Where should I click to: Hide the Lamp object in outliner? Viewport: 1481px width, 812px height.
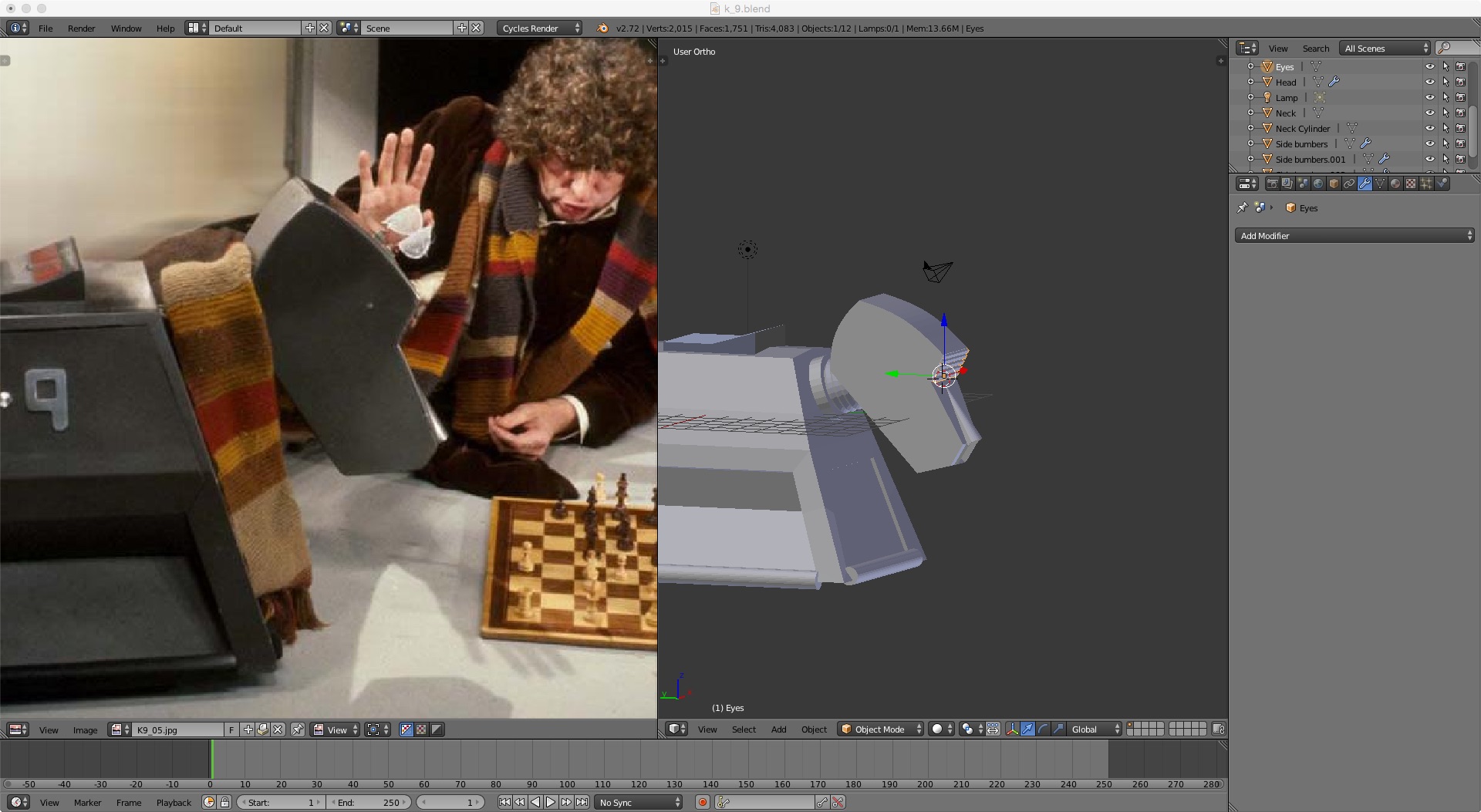[1429, 97]
